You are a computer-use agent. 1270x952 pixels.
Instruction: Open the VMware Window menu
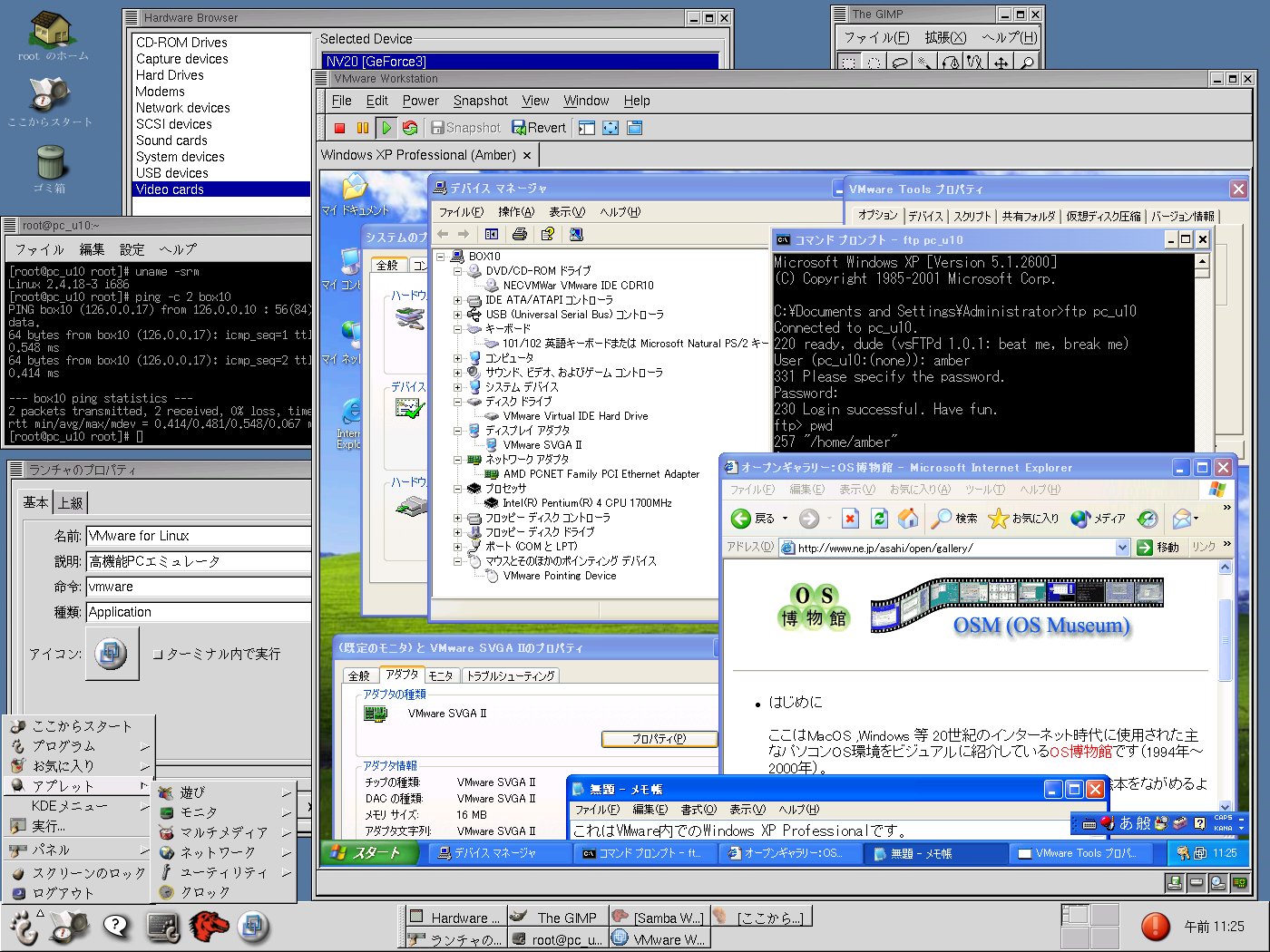click(586, 101)
